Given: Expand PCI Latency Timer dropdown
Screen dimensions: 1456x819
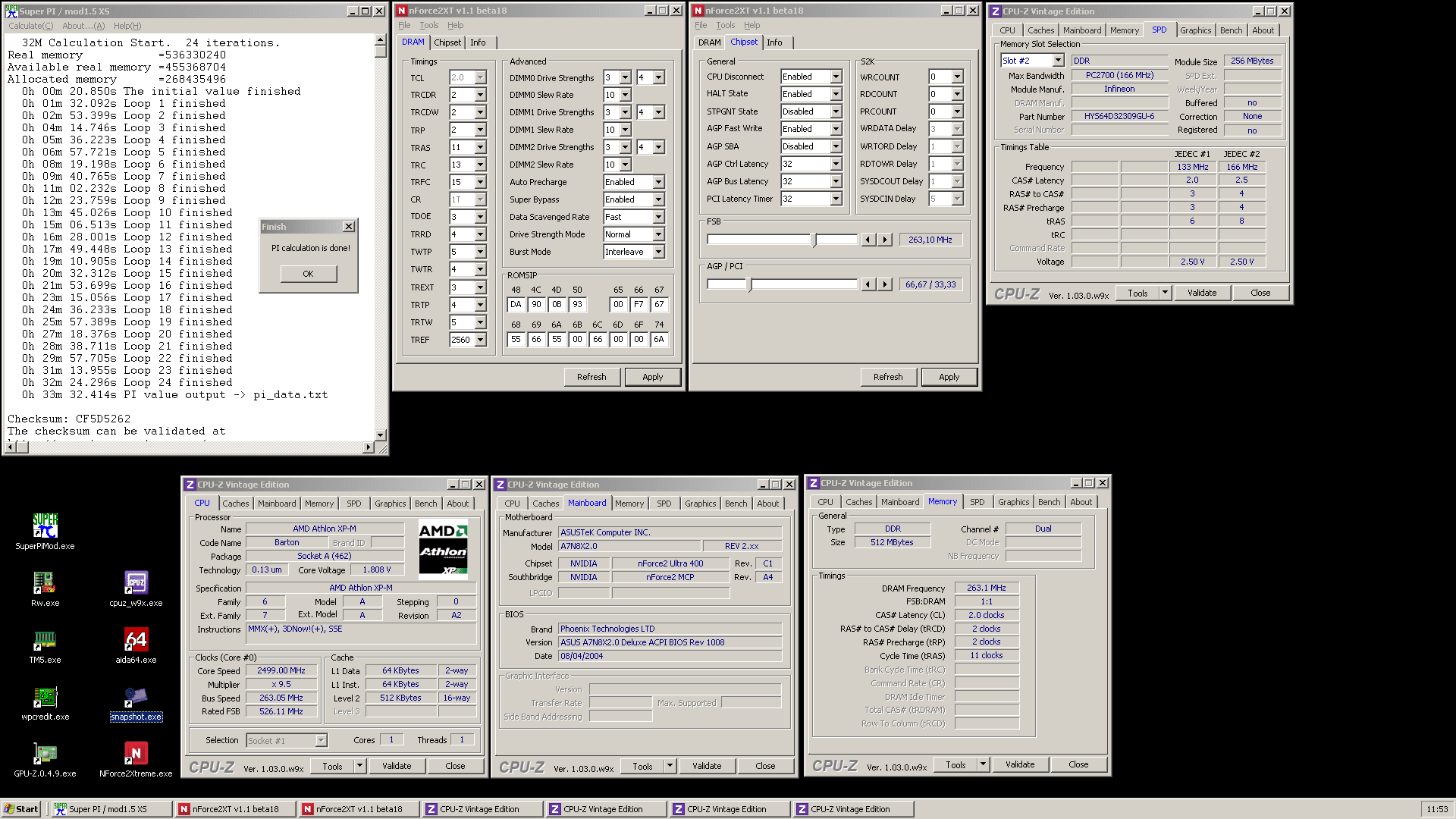Looking at the screenshot, I should click(836, 199).
